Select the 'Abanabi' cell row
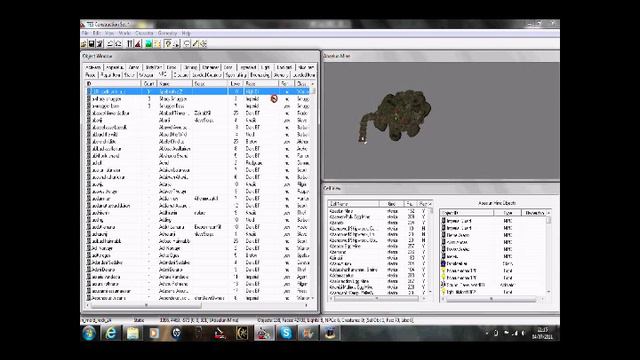The height and width of the screenshot is (360, 640). 378,223
